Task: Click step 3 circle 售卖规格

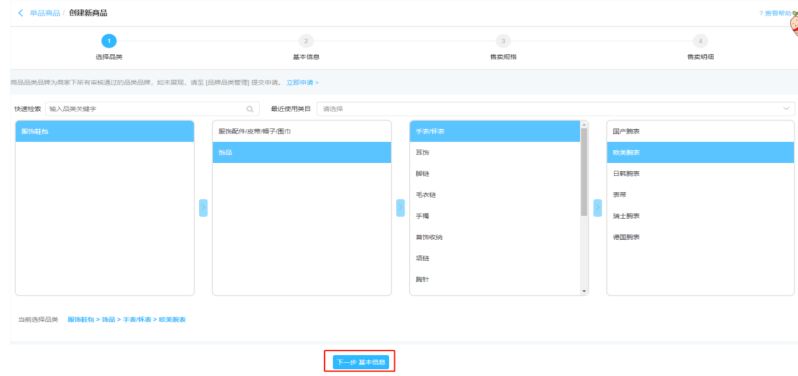Action: pyautogui.click(x=503, y=41)
